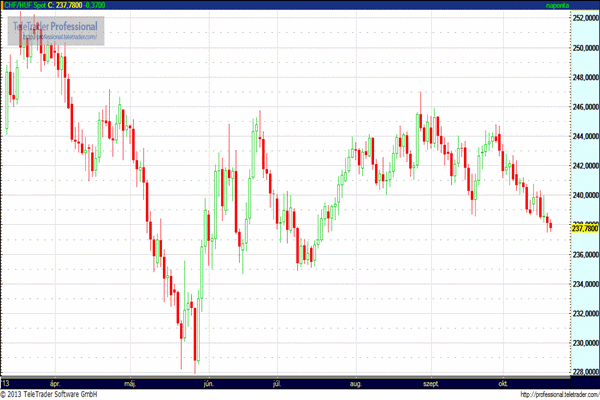
Task: Click the 252,0000 price axis label
Action: click(x=584, y=18)
